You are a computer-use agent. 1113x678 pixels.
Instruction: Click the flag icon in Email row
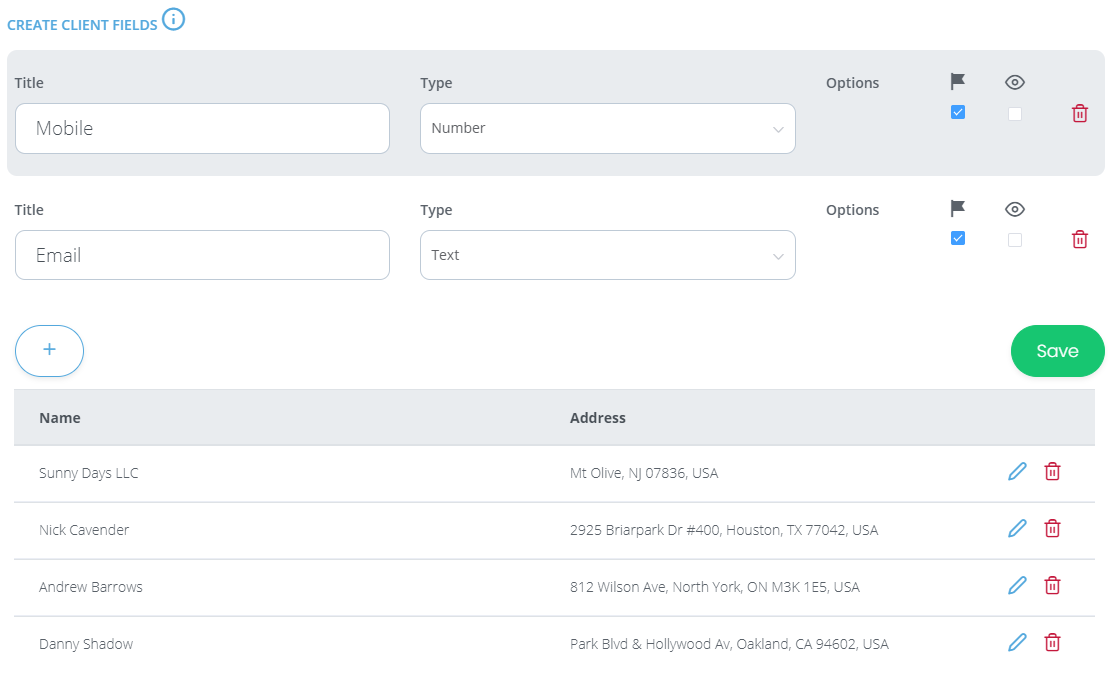(958, 208)
